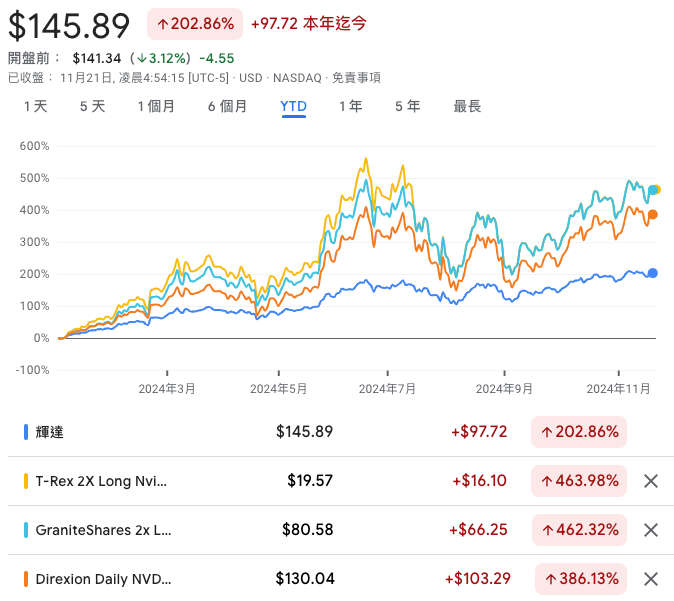Viewport: 674px width, 601px height.
Task: Click the blue endpoint dot on chart
Action: tap(653, 273)
